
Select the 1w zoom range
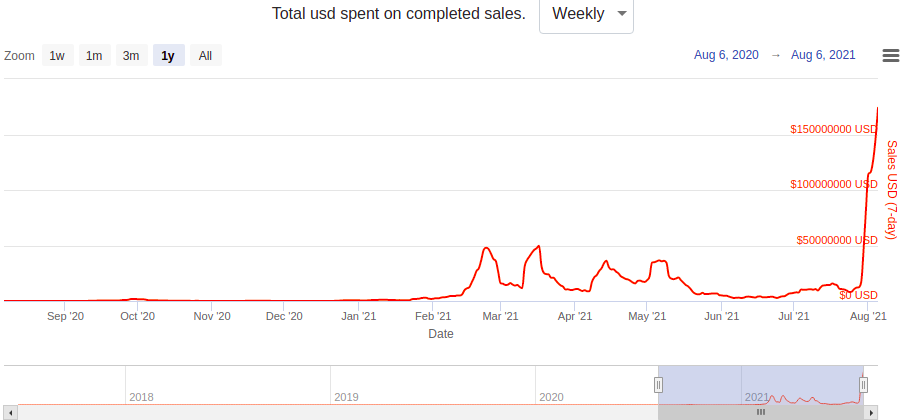pyautogui.click(x=57, y=56)
